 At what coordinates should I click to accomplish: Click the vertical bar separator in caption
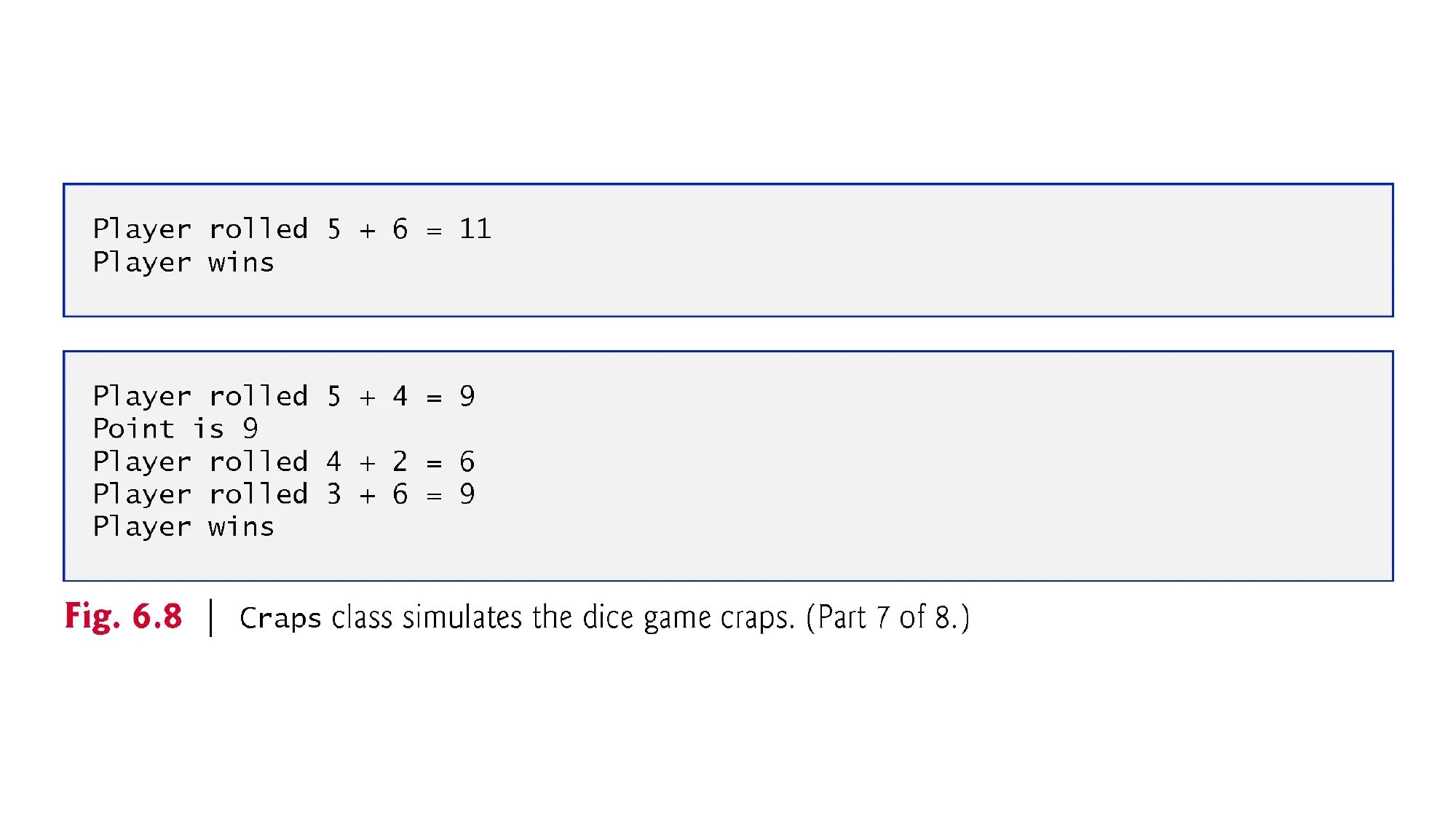[x=211, y=617]
